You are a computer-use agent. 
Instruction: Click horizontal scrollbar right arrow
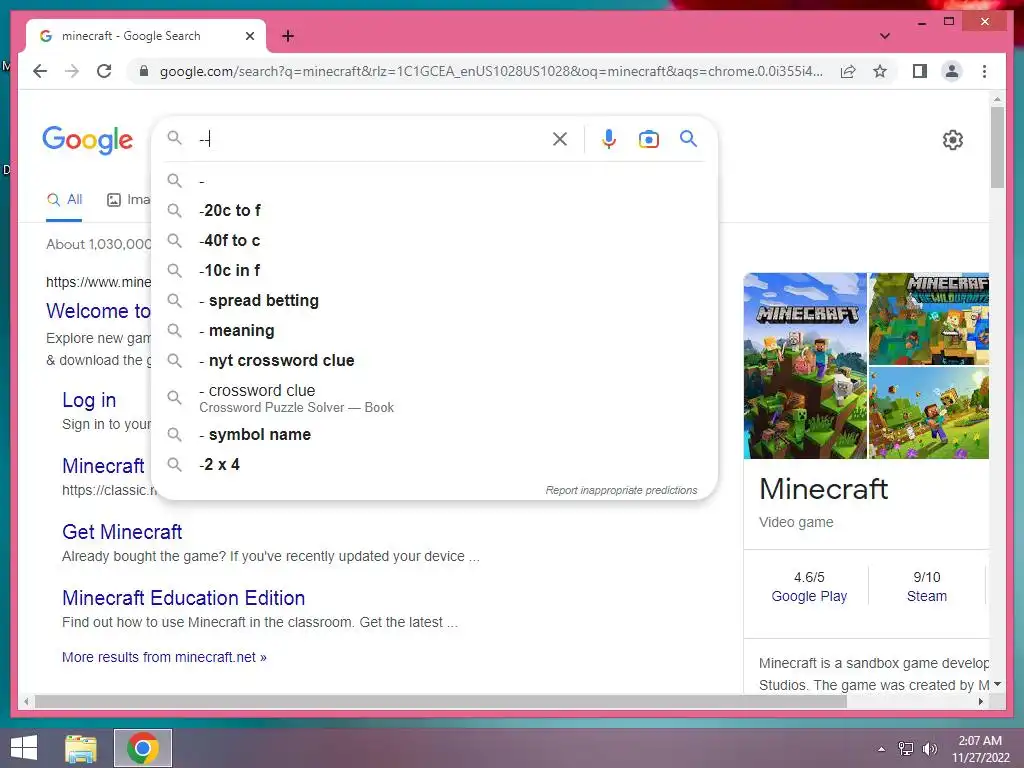(x=981, y=701)
